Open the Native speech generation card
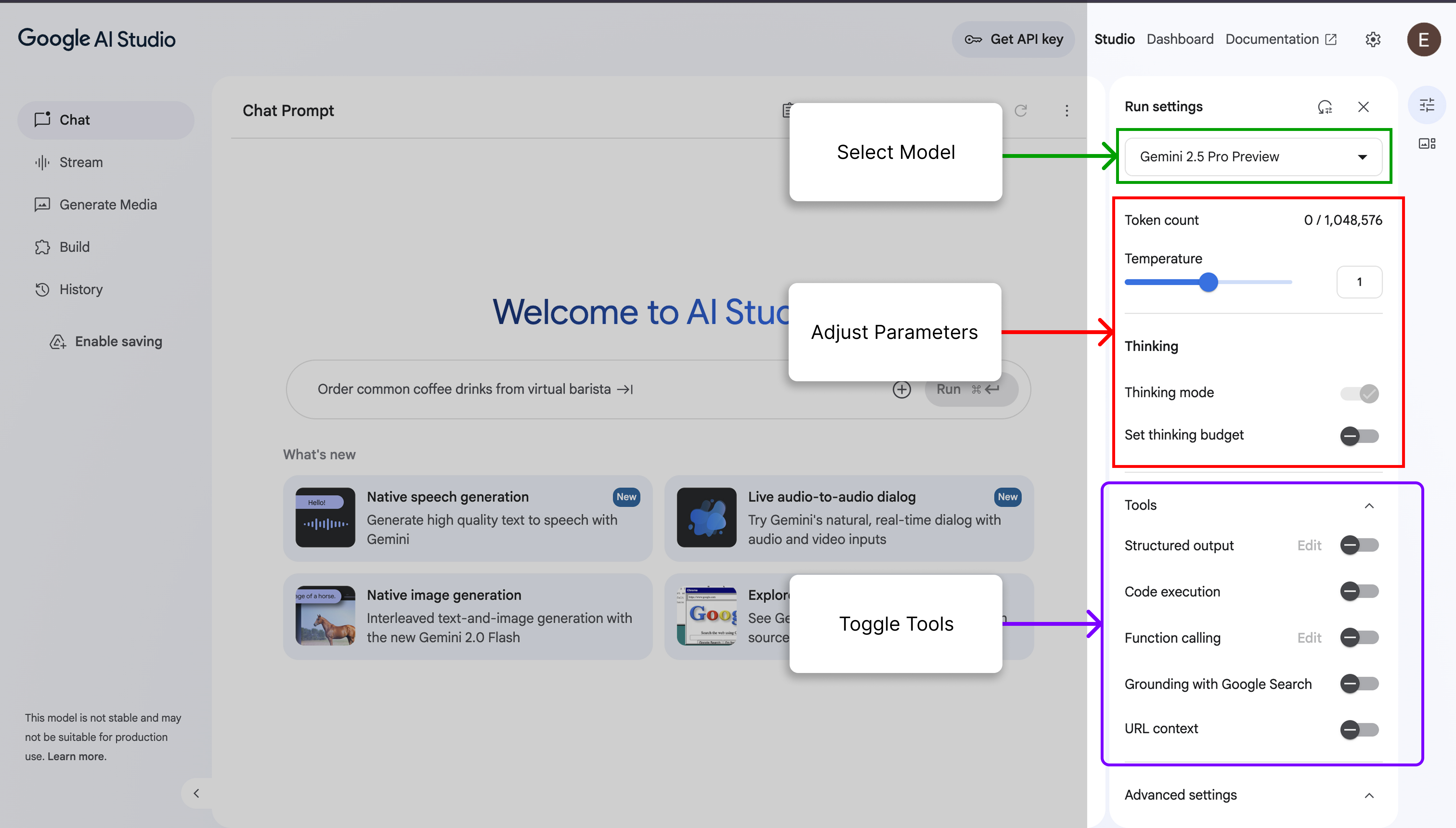The height and width of the screenshot is (828, 1456). [x=467, y=518]
